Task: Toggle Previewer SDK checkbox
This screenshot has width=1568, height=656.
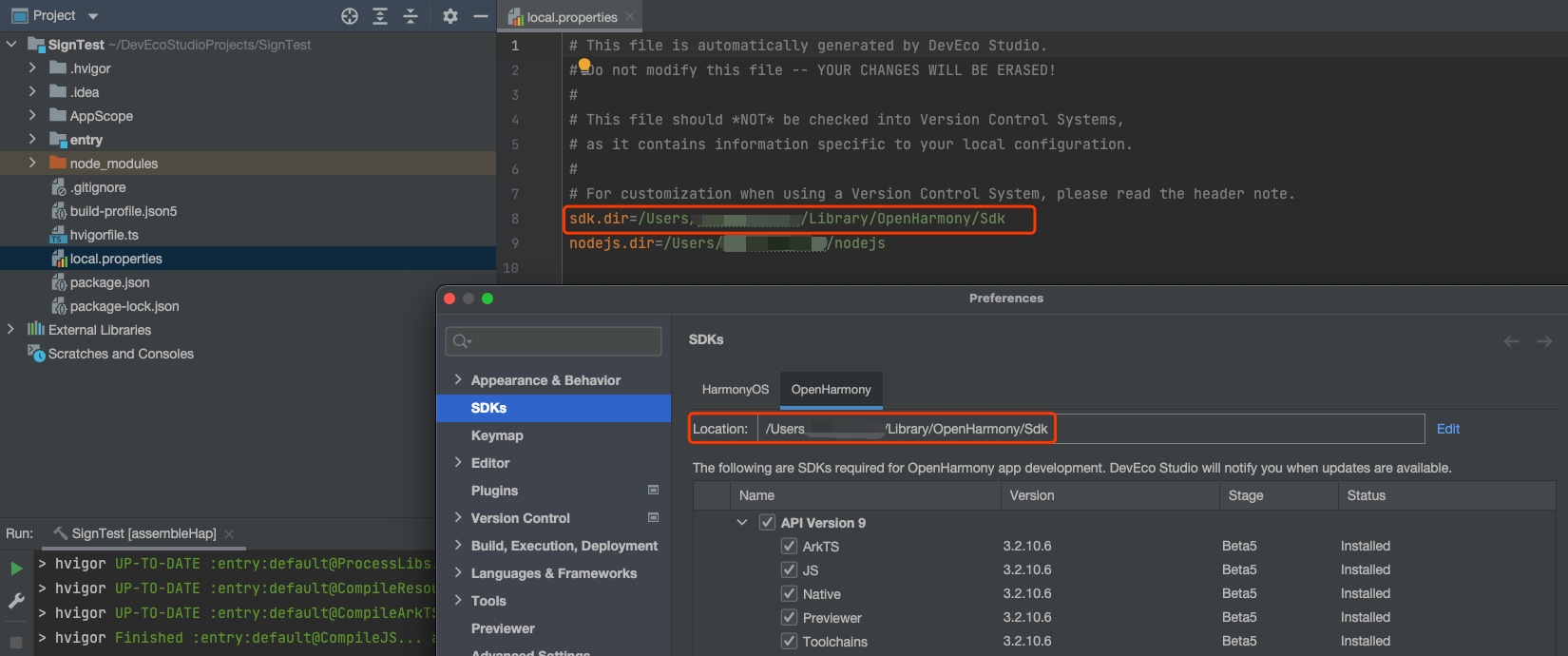Action: 789,617
